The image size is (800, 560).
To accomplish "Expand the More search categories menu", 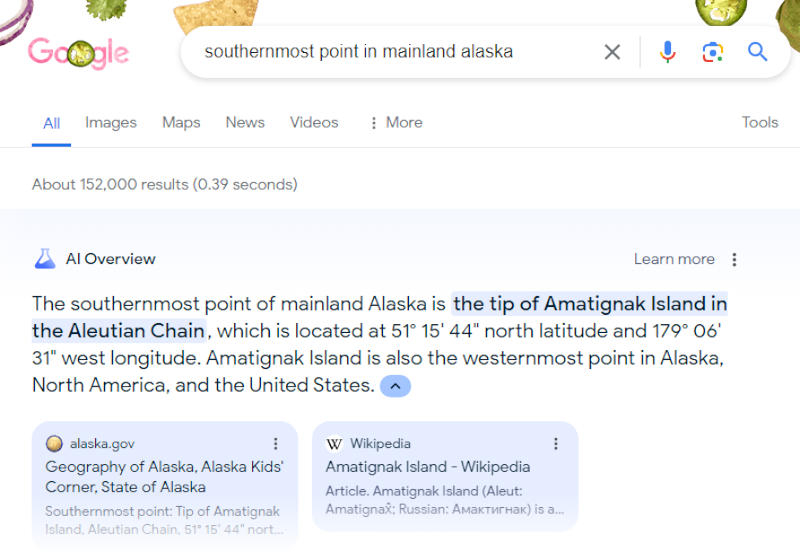I will tap(395, 123).
